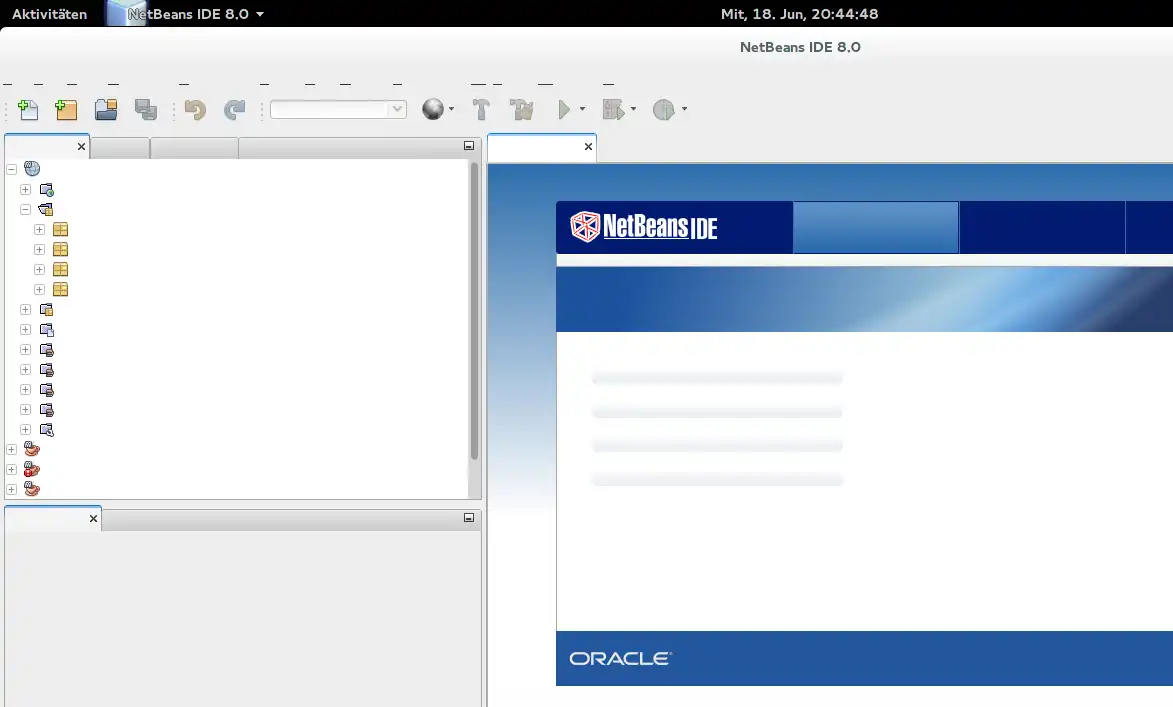Click the Run Project play icon

[x=564, y=109]
